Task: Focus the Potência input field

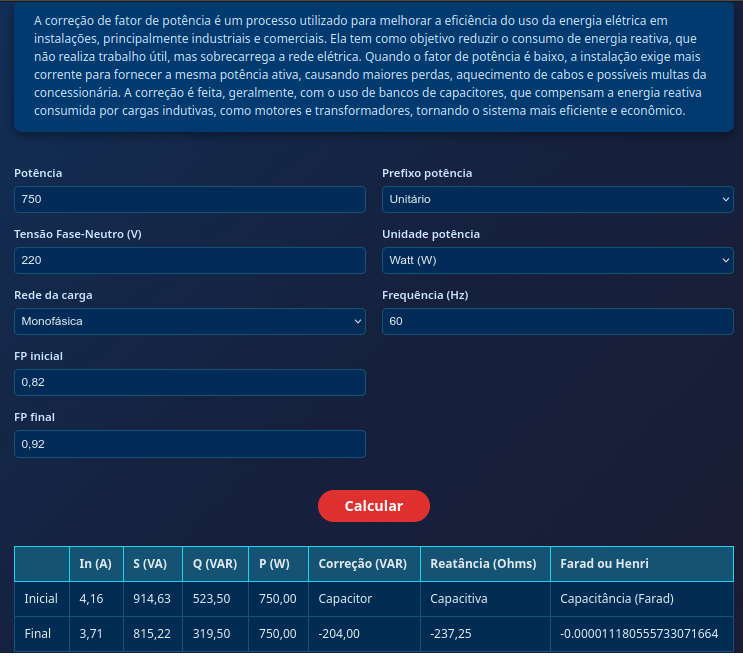Action: (x=189, y=199)
